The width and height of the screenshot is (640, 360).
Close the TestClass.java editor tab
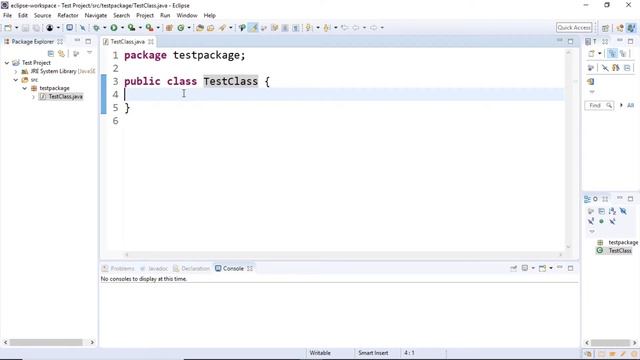coord(151,42)
